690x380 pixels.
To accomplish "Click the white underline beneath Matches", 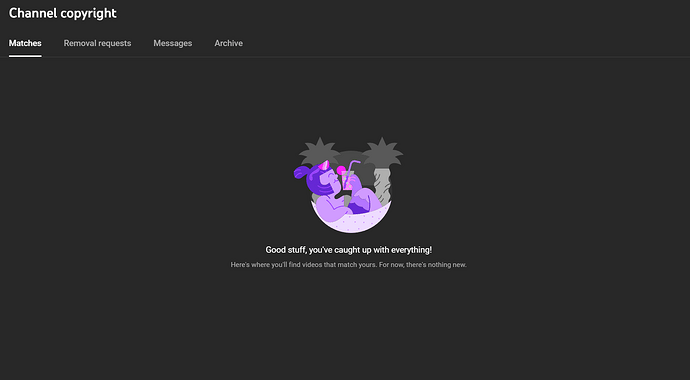I will 25,56.
